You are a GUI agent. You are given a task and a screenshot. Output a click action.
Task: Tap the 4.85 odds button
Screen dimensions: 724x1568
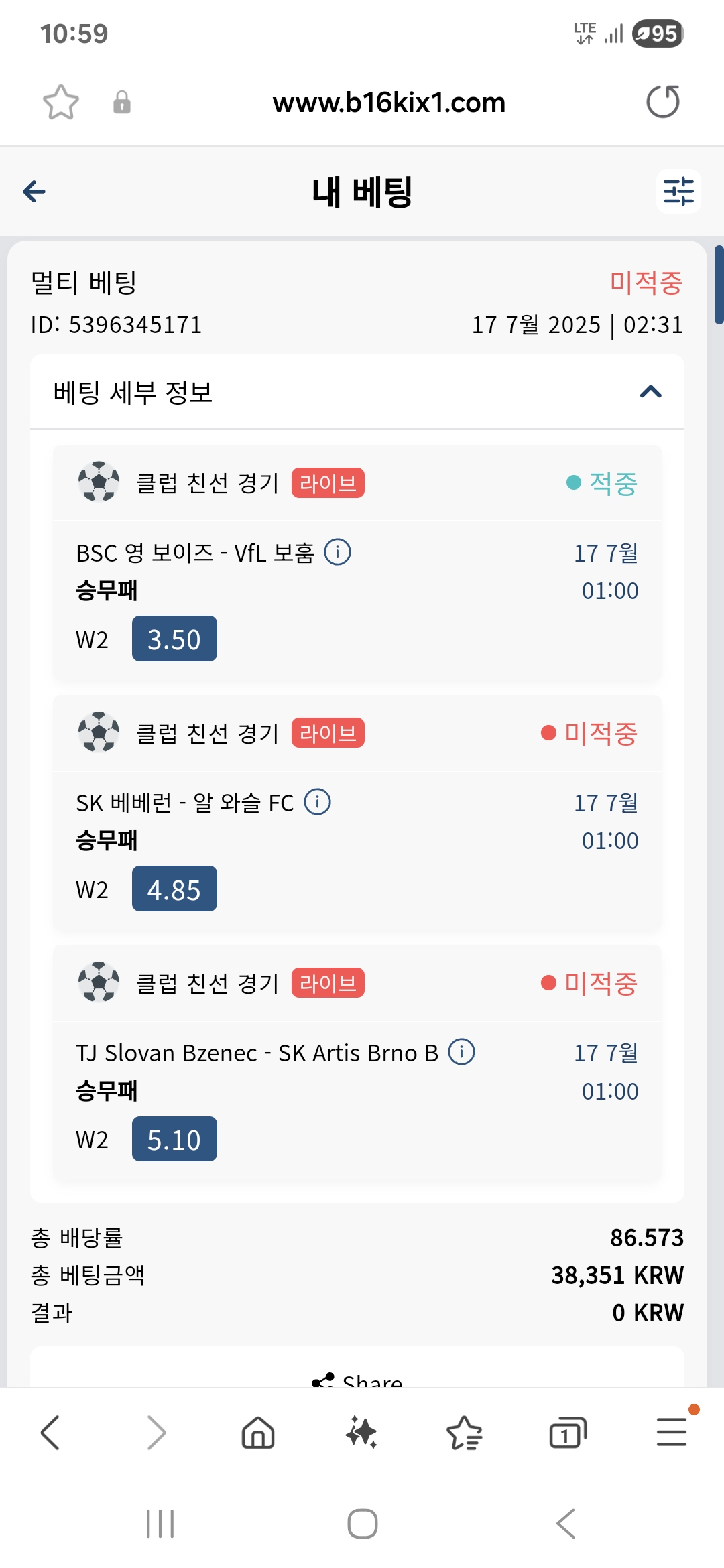coord(174,889)
